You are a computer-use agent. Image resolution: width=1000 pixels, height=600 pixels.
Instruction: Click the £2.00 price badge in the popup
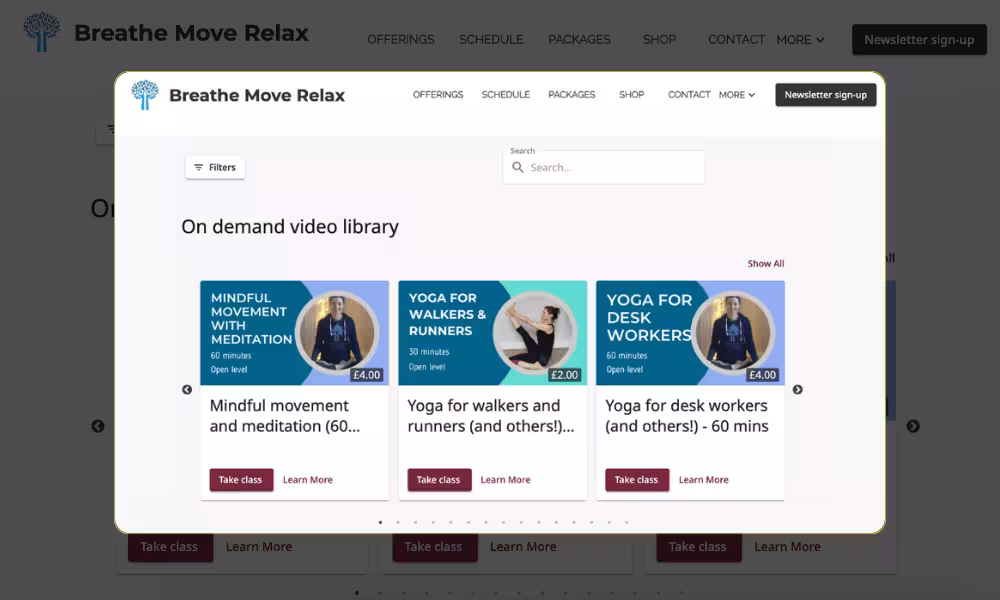pyautogui.click(x=564, y=375)
